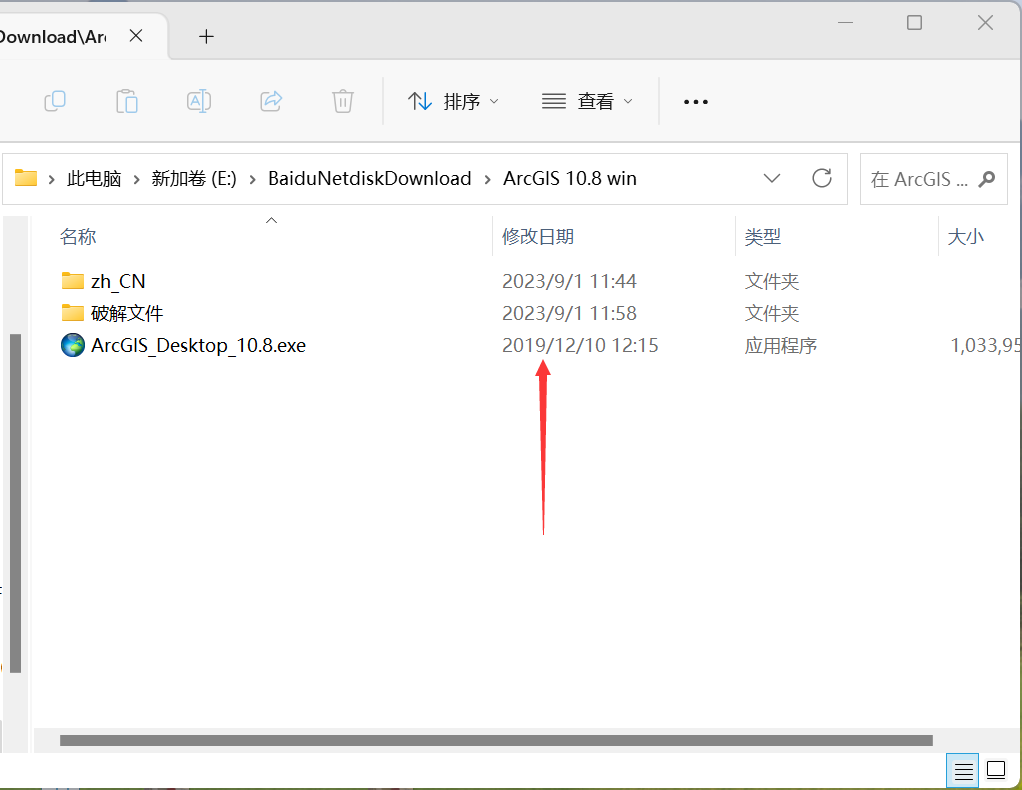Open the 'See more' ellipsis menu

pos(694,101)
